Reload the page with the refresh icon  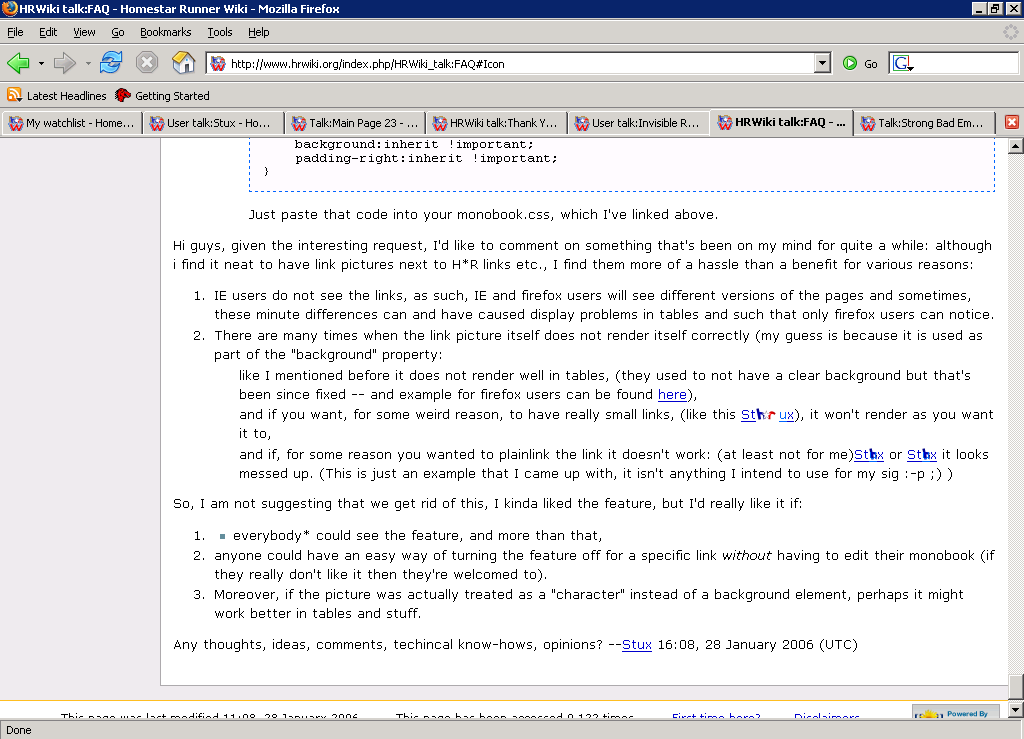pos(111,63)
